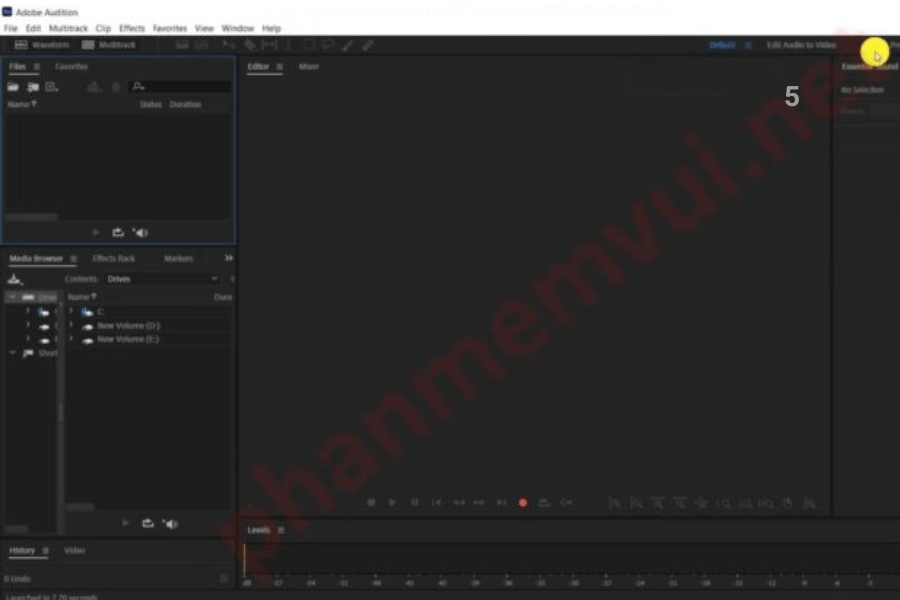This screenshot has height=600, width=900.
Task: Click the Files panel search field
Action: click(x=180, y=88)
